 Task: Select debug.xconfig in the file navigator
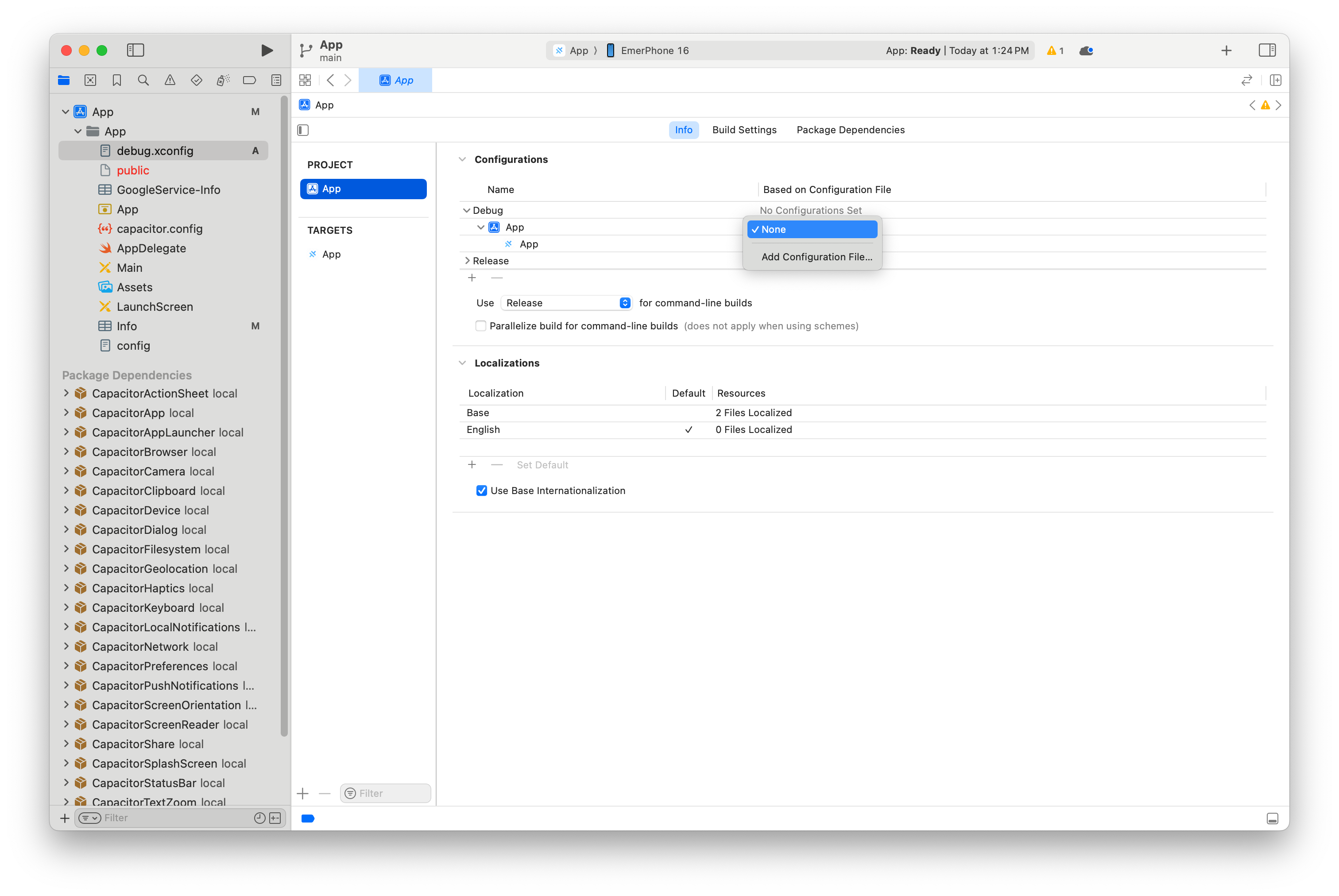coord(155,151)
